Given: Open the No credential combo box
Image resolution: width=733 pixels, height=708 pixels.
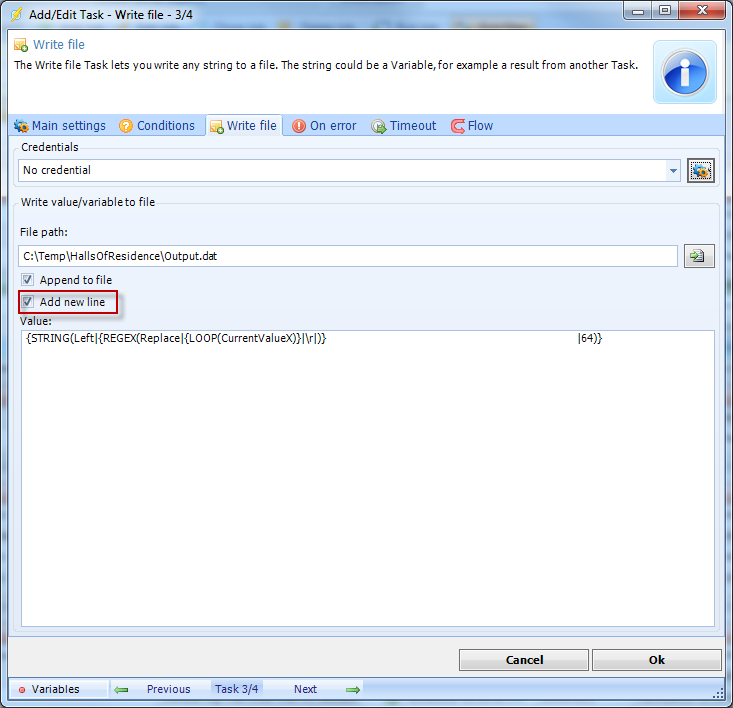Looking at the screenshot, I should tap(340, 171).
